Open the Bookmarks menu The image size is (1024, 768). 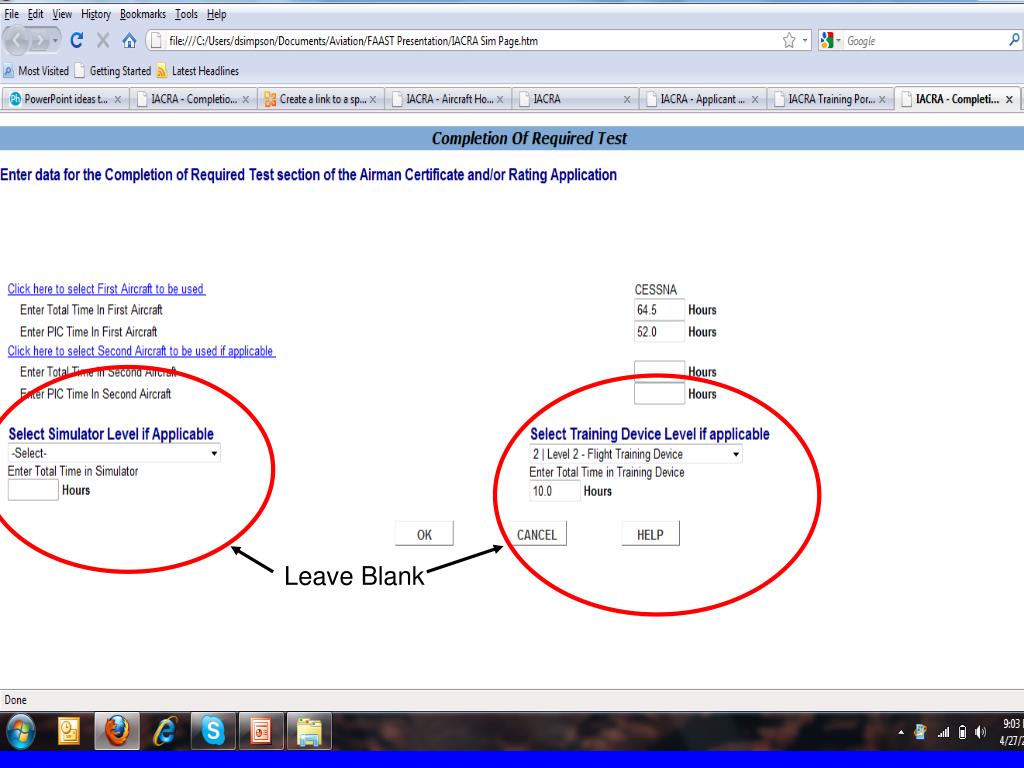tap(143, 14)
